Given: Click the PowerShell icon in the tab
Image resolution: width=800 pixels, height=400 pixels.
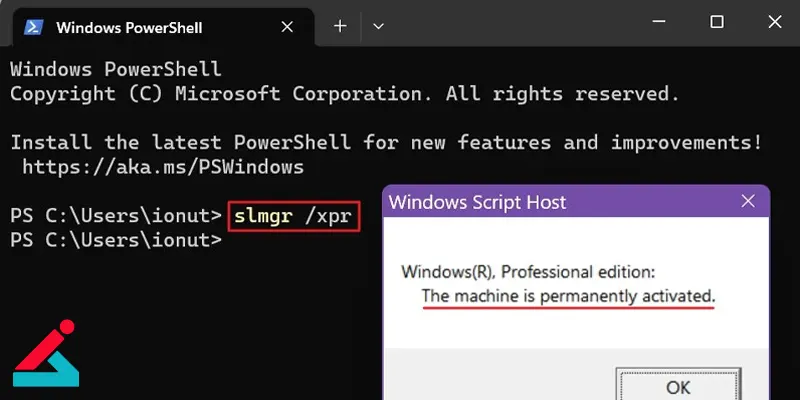Looking at the screenshot, I should [x=34, y=27].
